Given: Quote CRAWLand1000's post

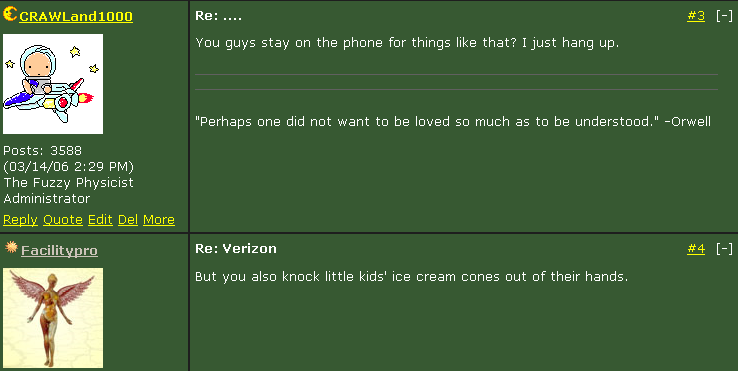Looking at the screenshot, I should pos(63,220).
